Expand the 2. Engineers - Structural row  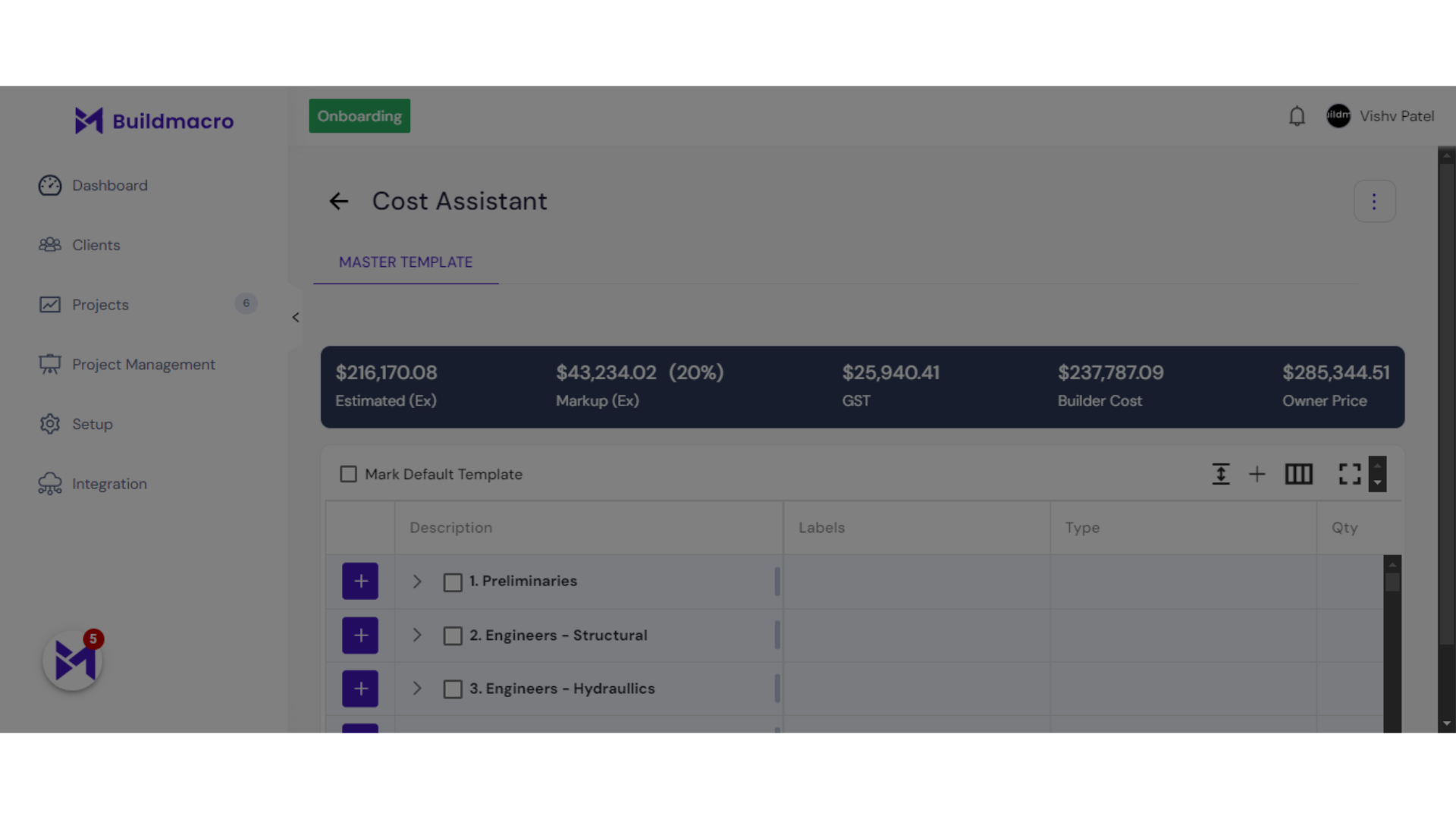pyautogui.click(x=417, y=635)
